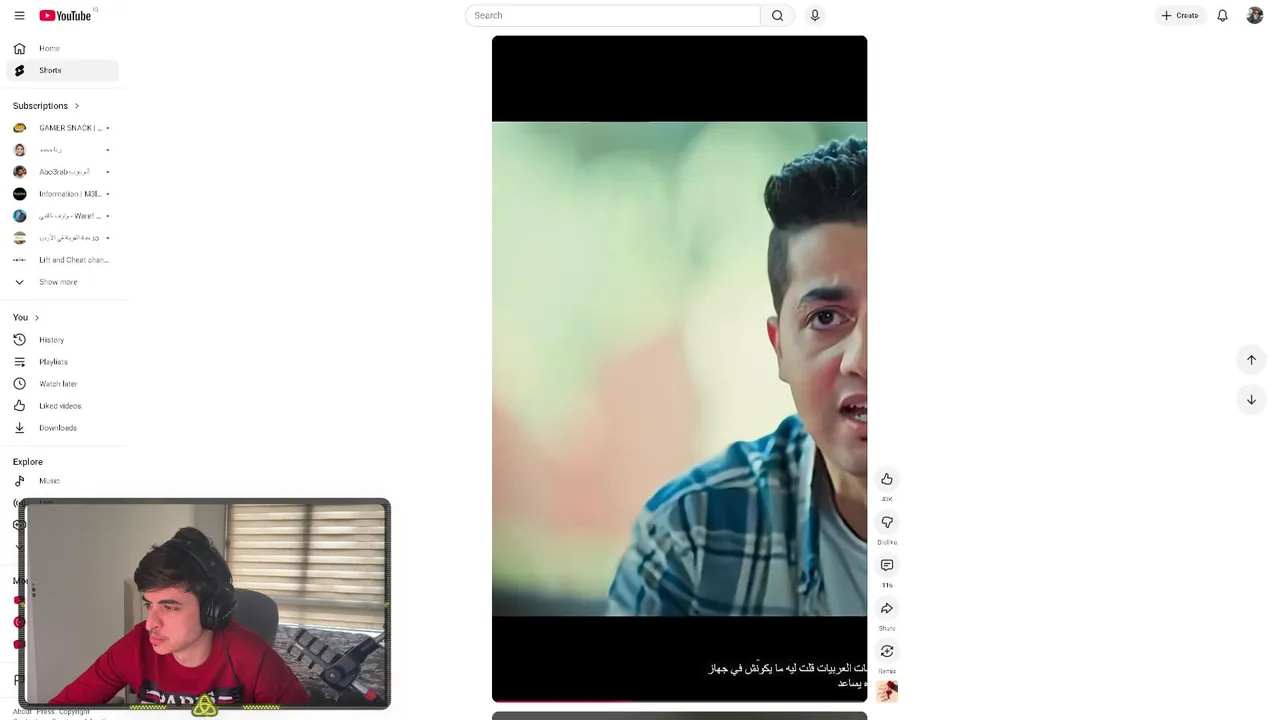This screenshot has height=720, width=1280.
Task: Open Downloads in the sidebar
Action: coord(62,428)
